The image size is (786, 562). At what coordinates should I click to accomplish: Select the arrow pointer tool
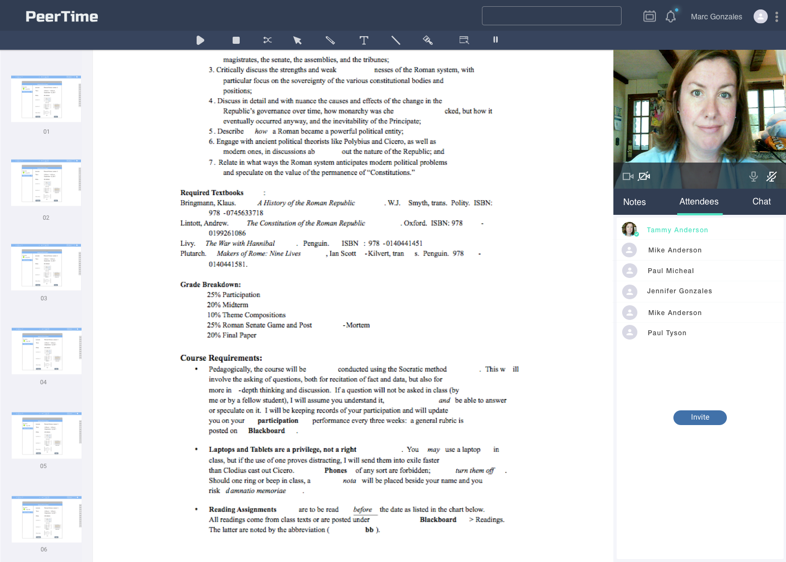click(297, 40)
